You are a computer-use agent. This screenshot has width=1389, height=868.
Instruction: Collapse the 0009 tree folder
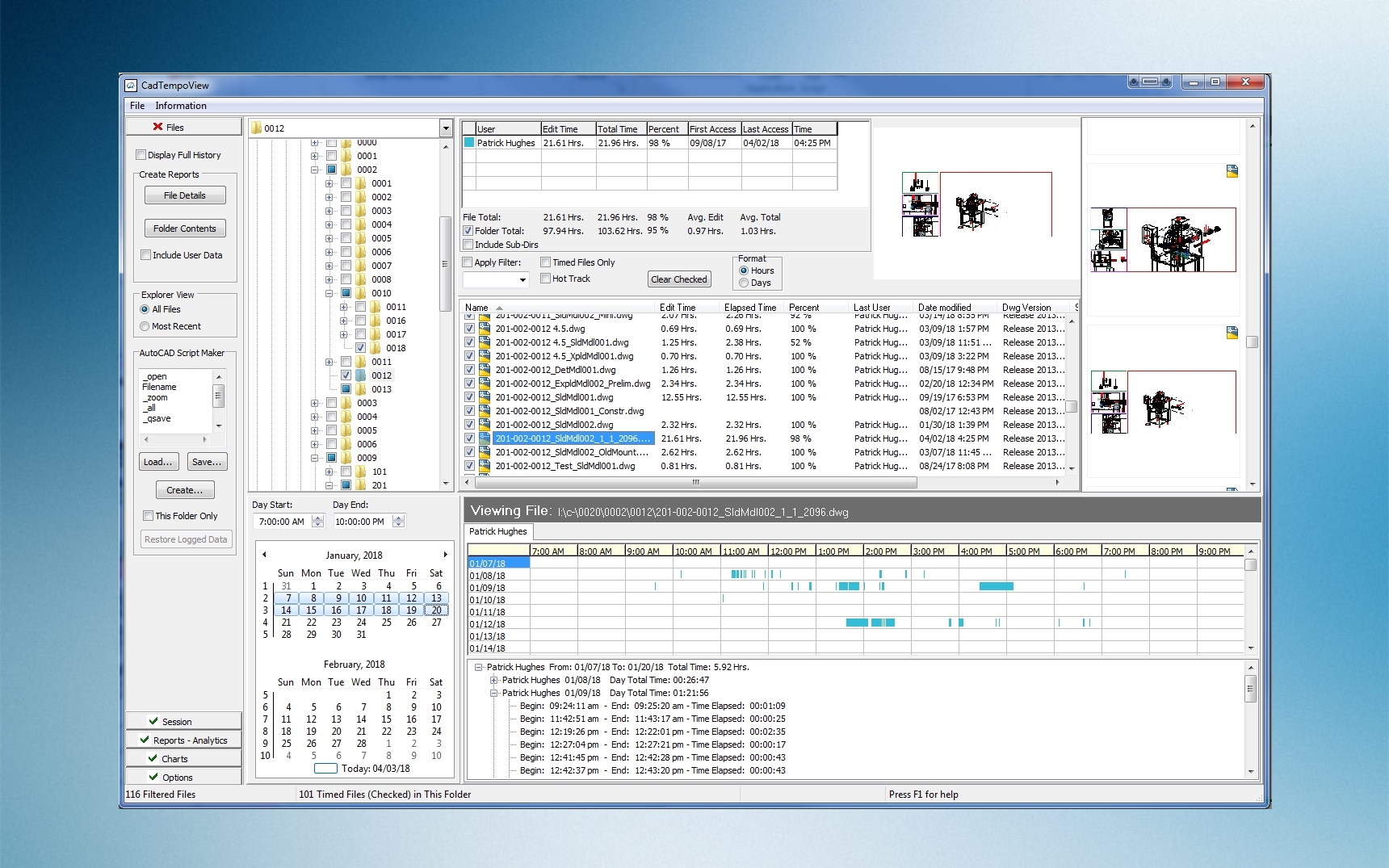(x=314, y=458)
